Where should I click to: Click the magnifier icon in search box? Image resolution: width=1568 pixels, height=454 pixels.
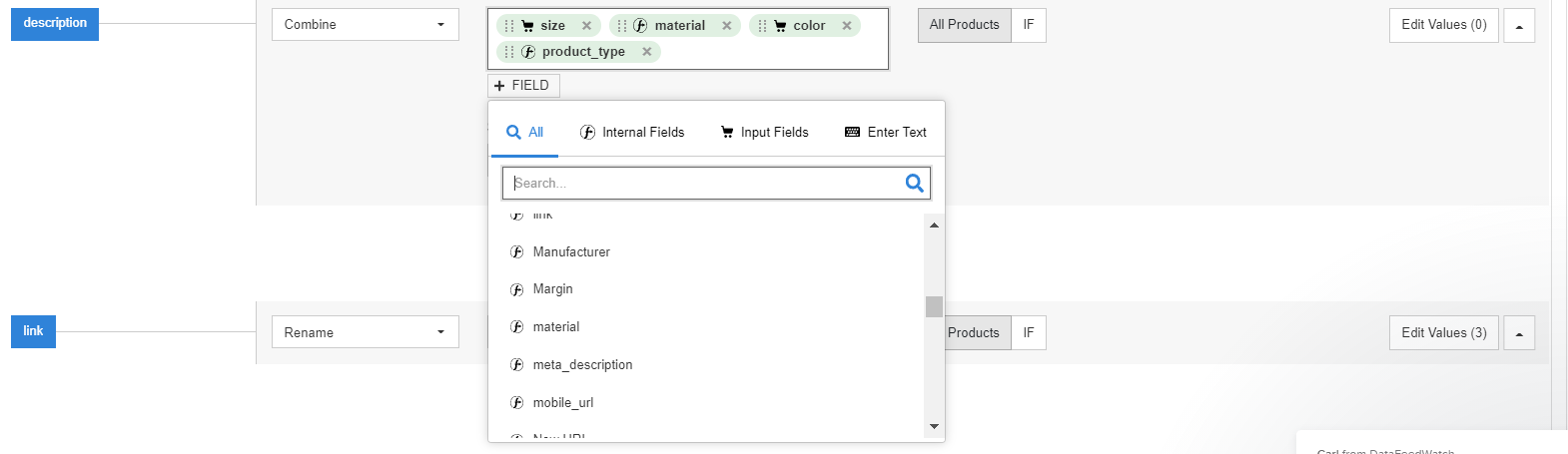(914, 183)
